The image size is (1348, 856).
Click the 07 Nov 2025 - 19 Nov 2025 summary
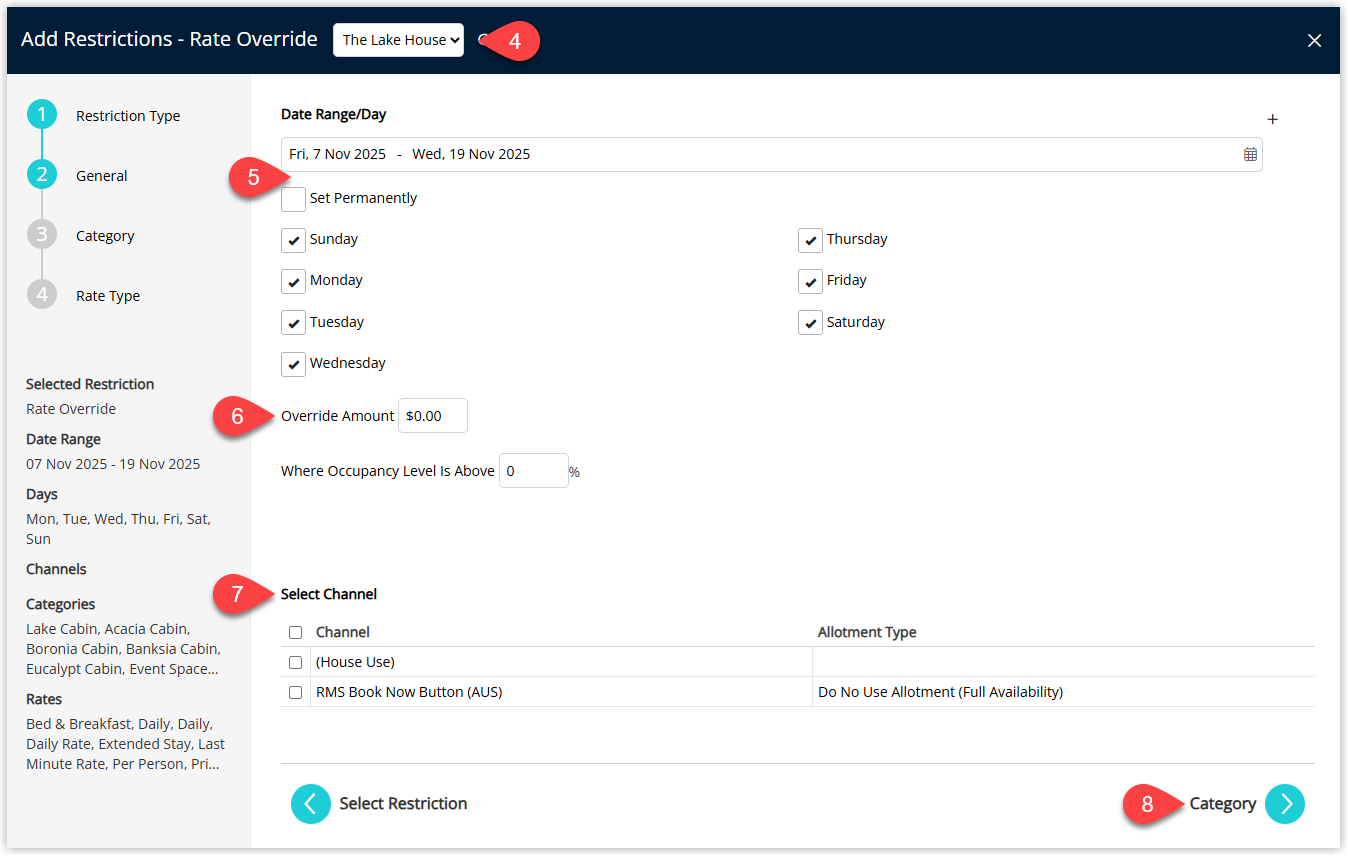point(113,464)
